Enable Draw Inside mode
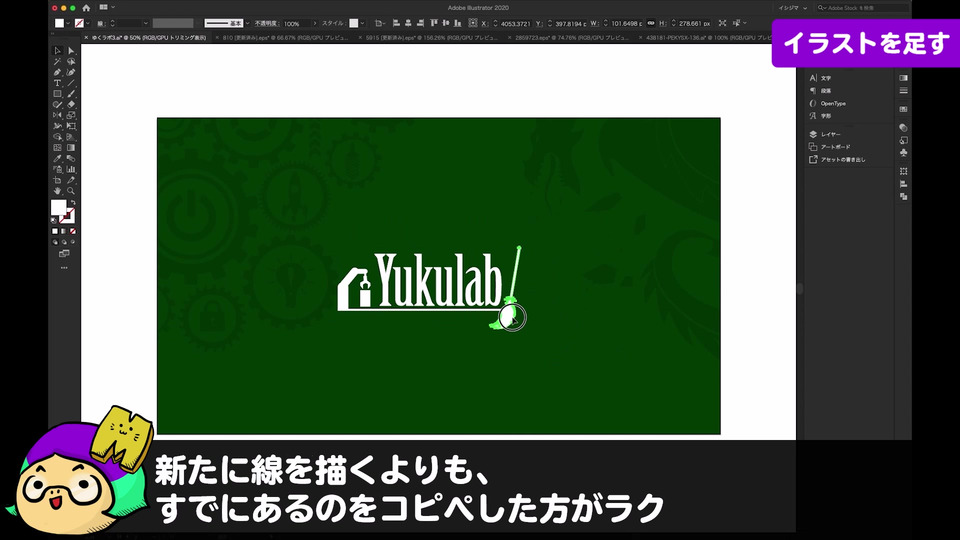Screen dimensions: 960x540 pyautogui.click(x=73, y=242)
